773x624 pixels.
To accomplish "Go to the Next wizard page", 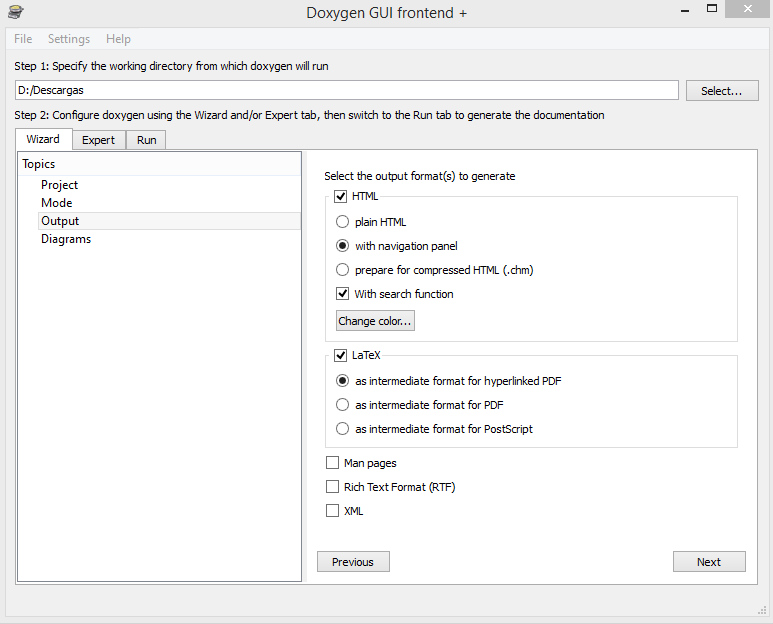I will coord(709,562).
